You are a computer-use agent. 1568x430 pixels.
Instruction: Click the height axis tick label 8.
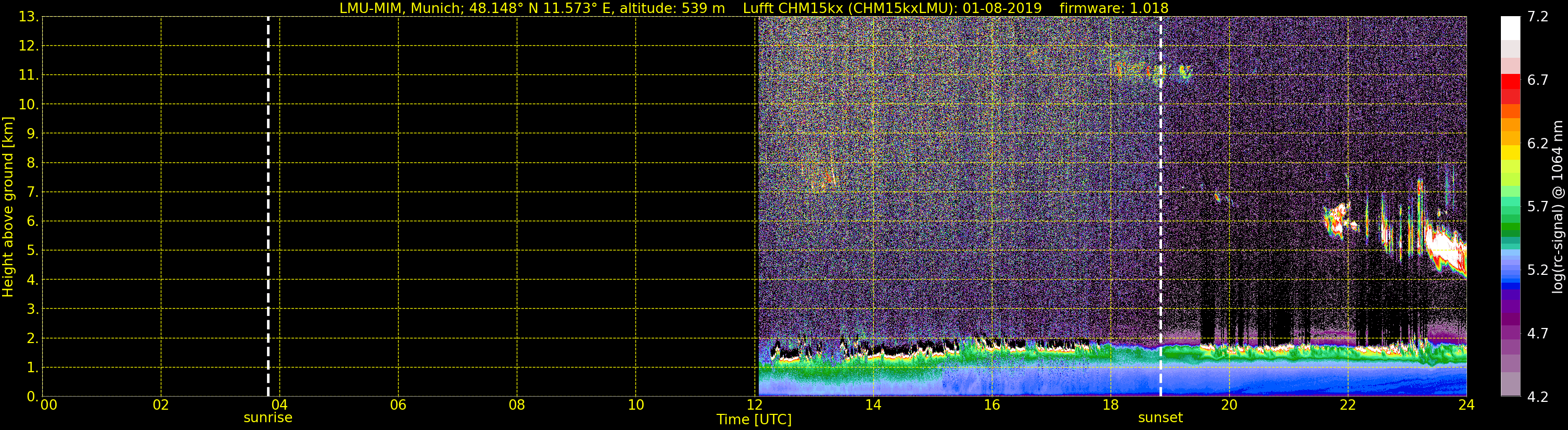click(32, 162)
